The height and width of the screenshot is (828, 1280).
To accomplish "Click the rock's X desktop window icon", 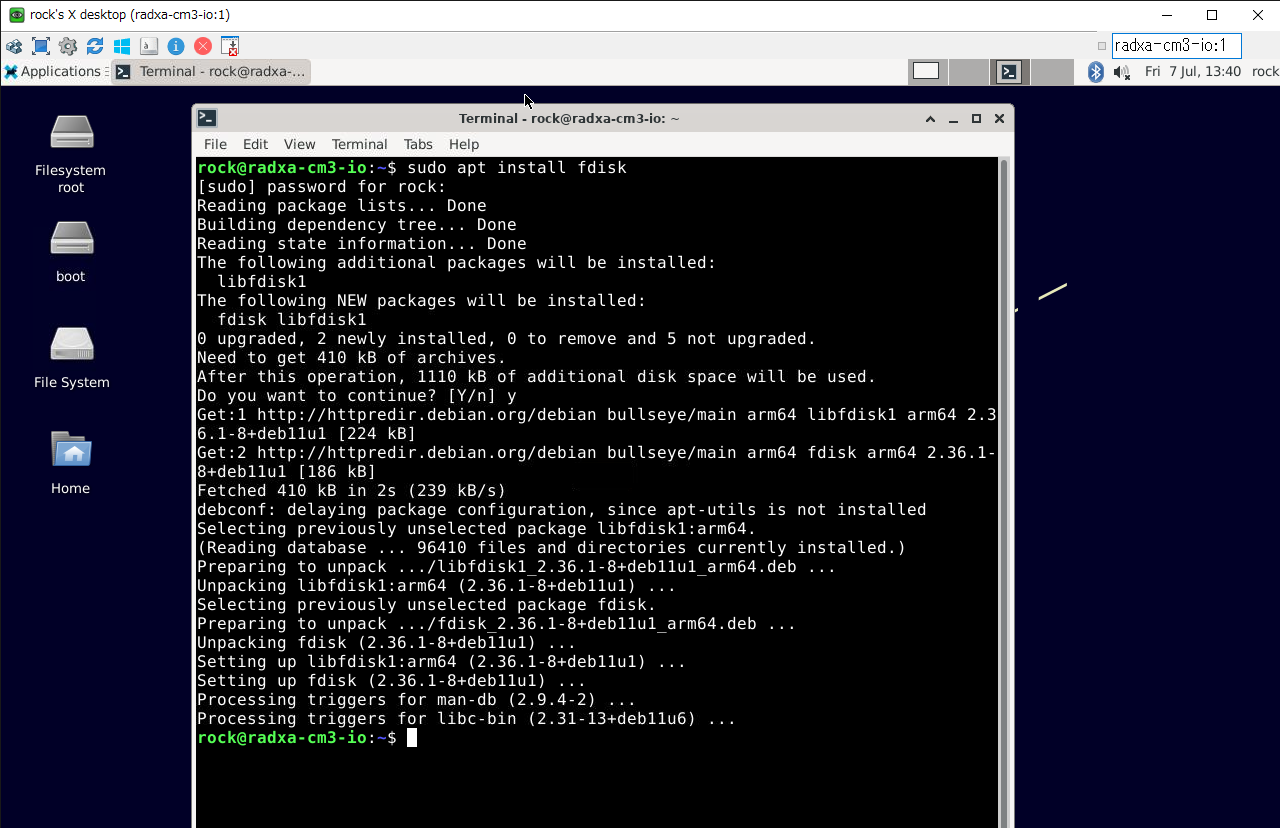I will click(16, 15).
